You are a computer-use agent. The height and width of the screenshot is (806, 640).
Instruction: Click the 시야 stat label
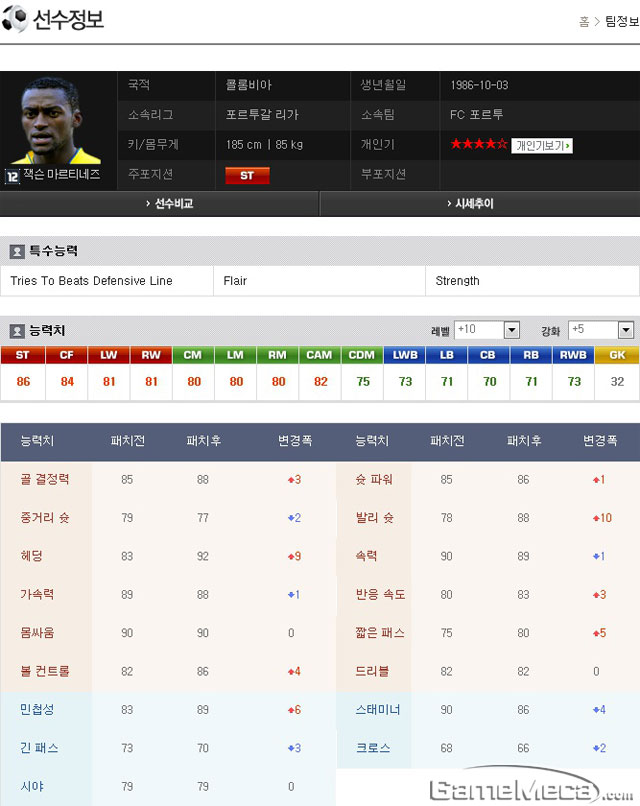click(32, 786)
